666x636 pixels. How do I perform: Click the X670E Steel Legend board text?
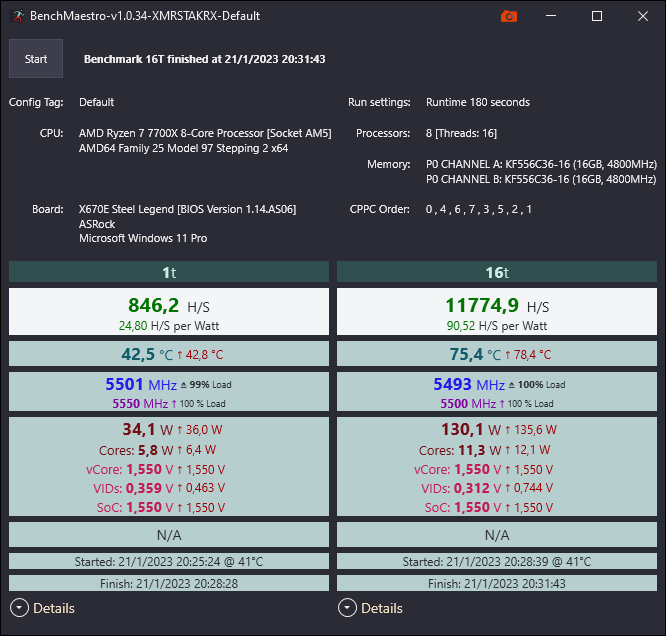(x=187, y=209)
